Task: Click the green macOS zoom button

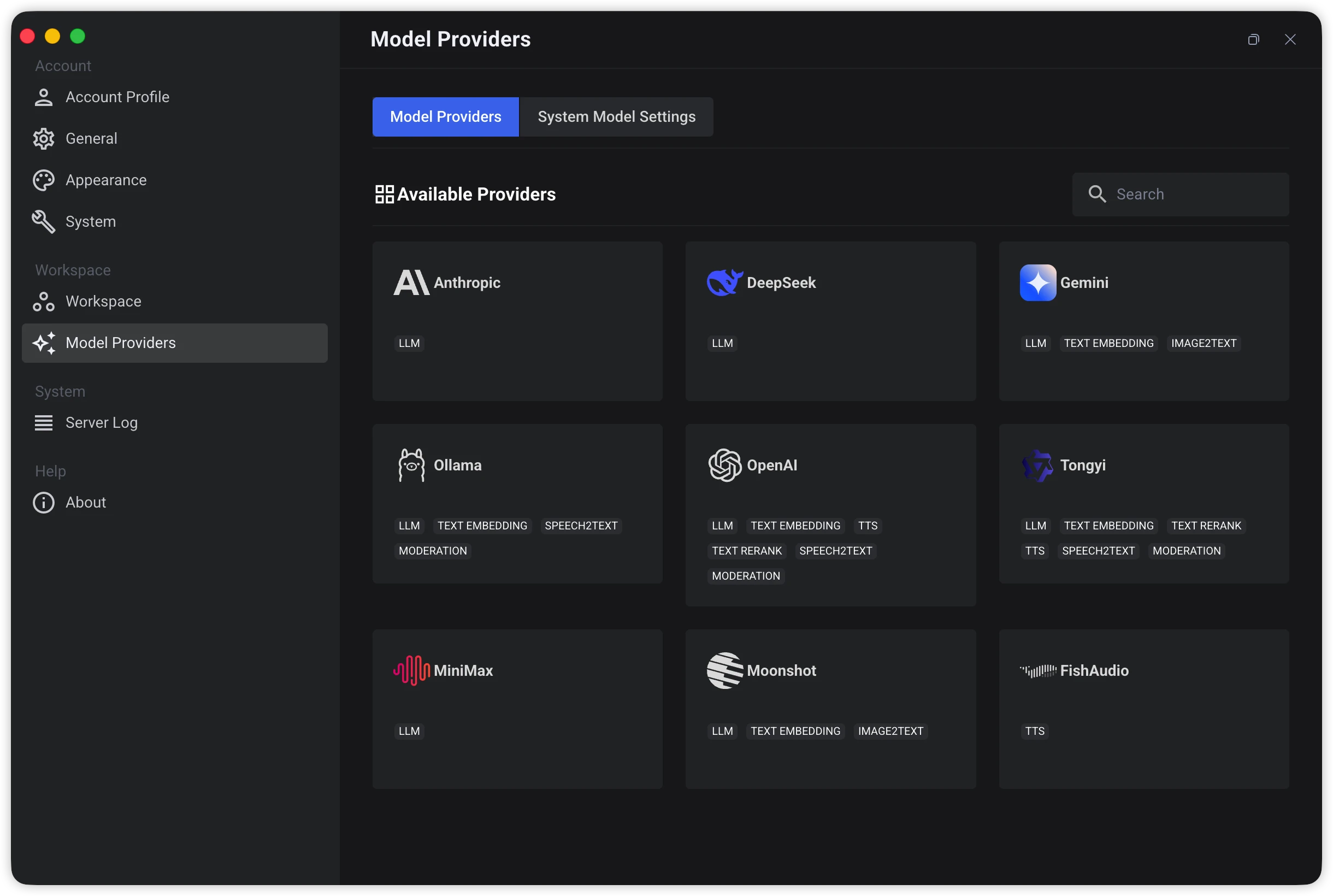Action: 78,36
